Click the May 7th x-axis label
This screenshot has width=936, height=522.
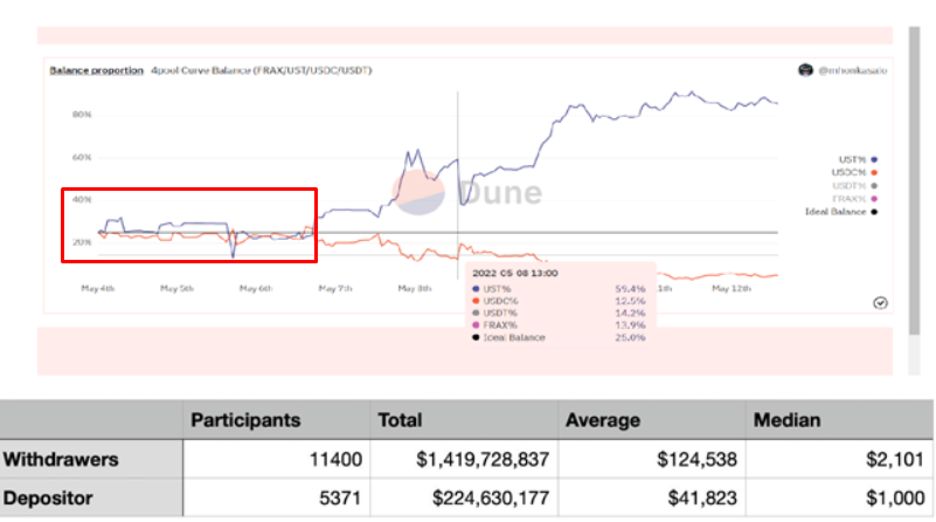[x=336, y=288]
